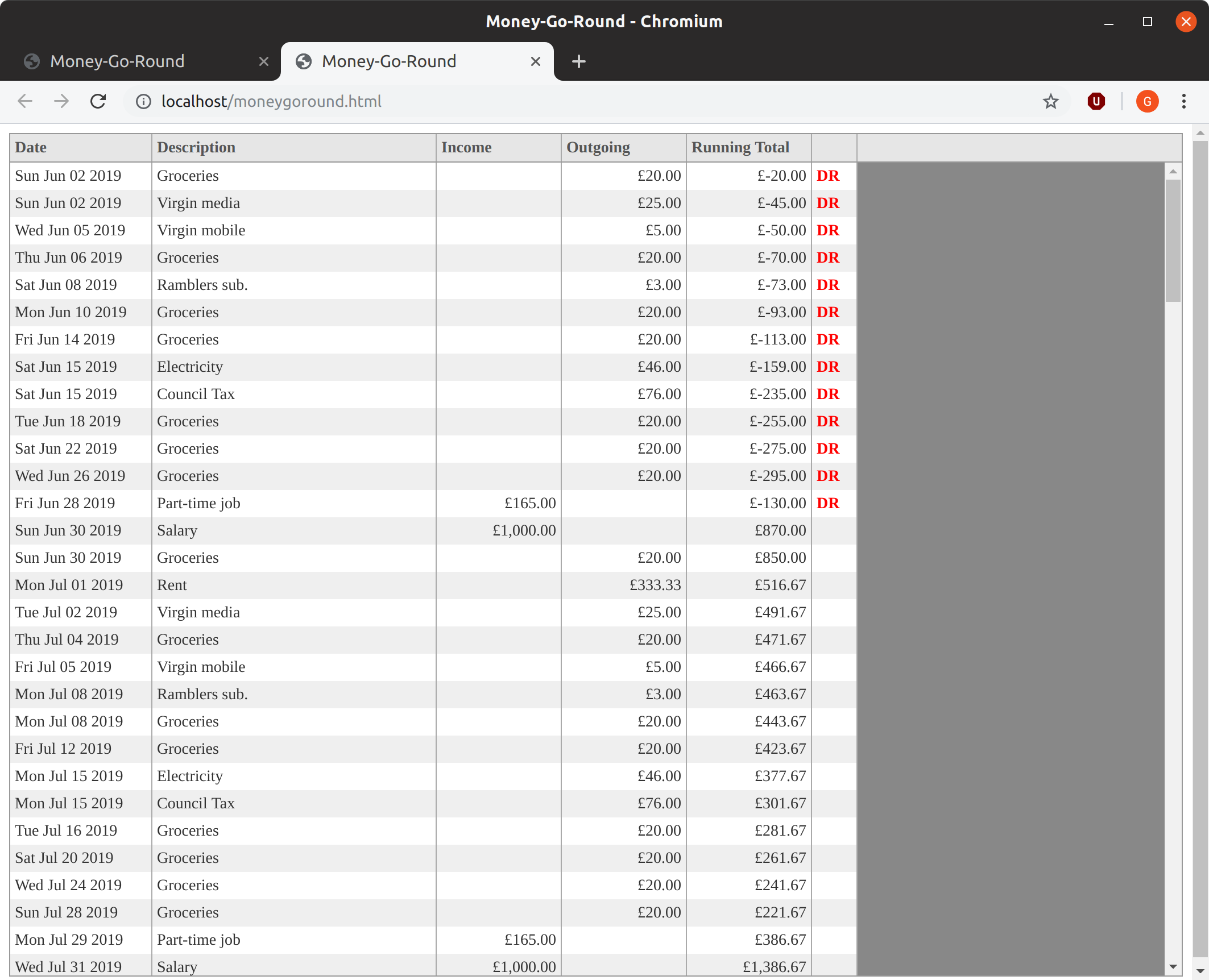Close the inactive Money-Go-Round tab

[x=263, y=61]
